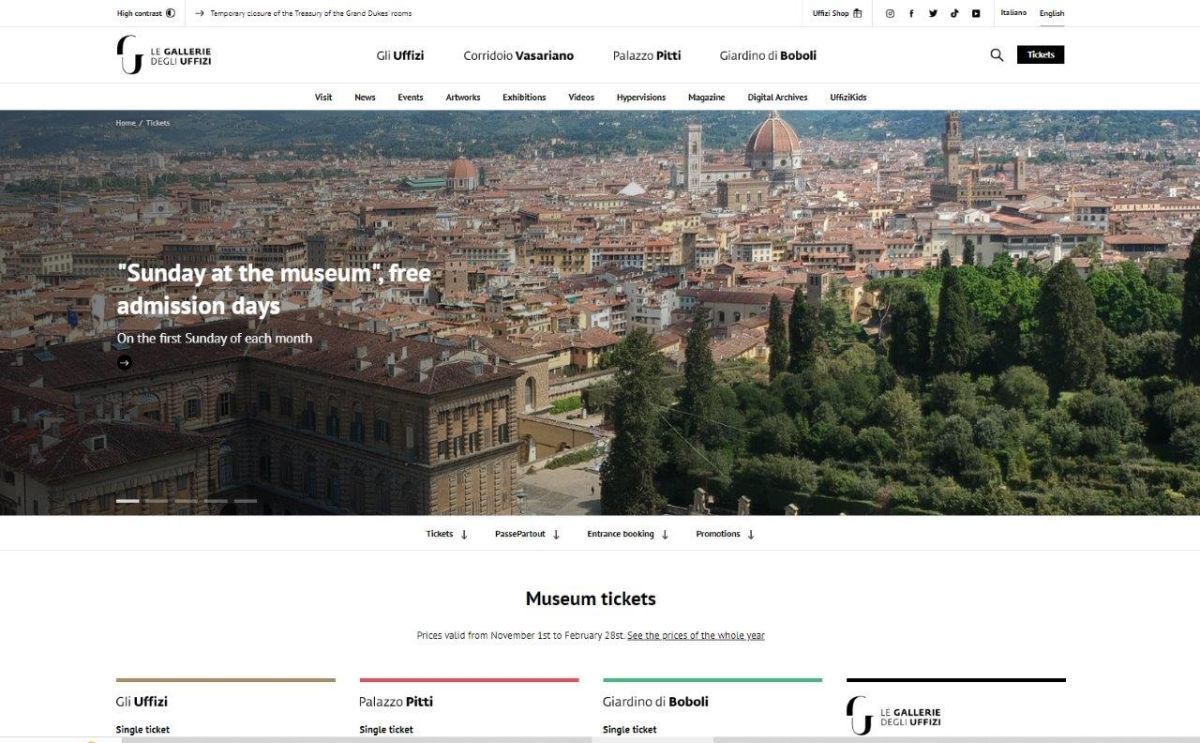
Task: Select the second hero carousel slide indicator
Action: [156, 501]
